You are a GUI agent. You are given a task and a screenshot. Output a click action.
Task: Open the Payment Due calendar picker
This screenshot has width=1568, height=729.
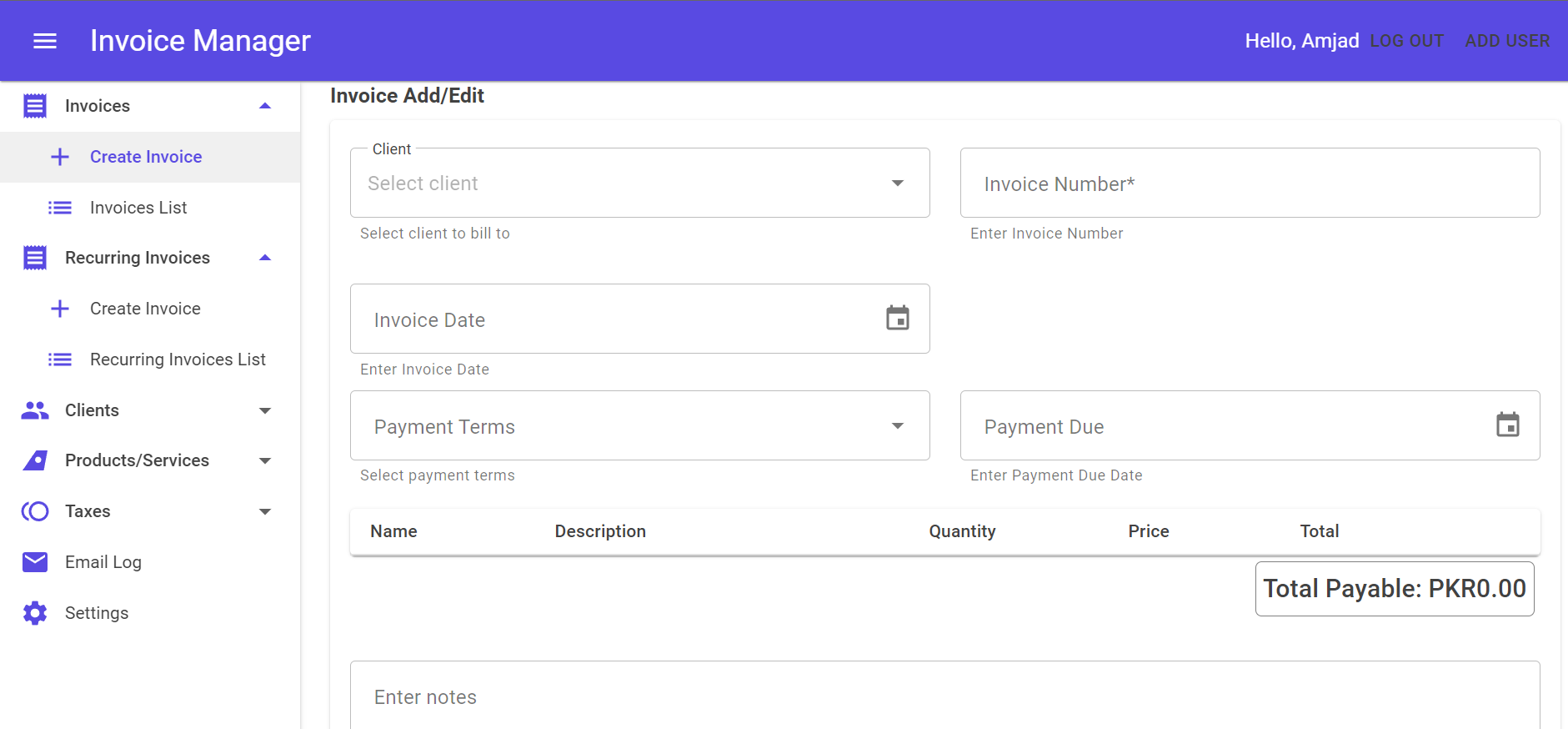tap(1508, 425)
